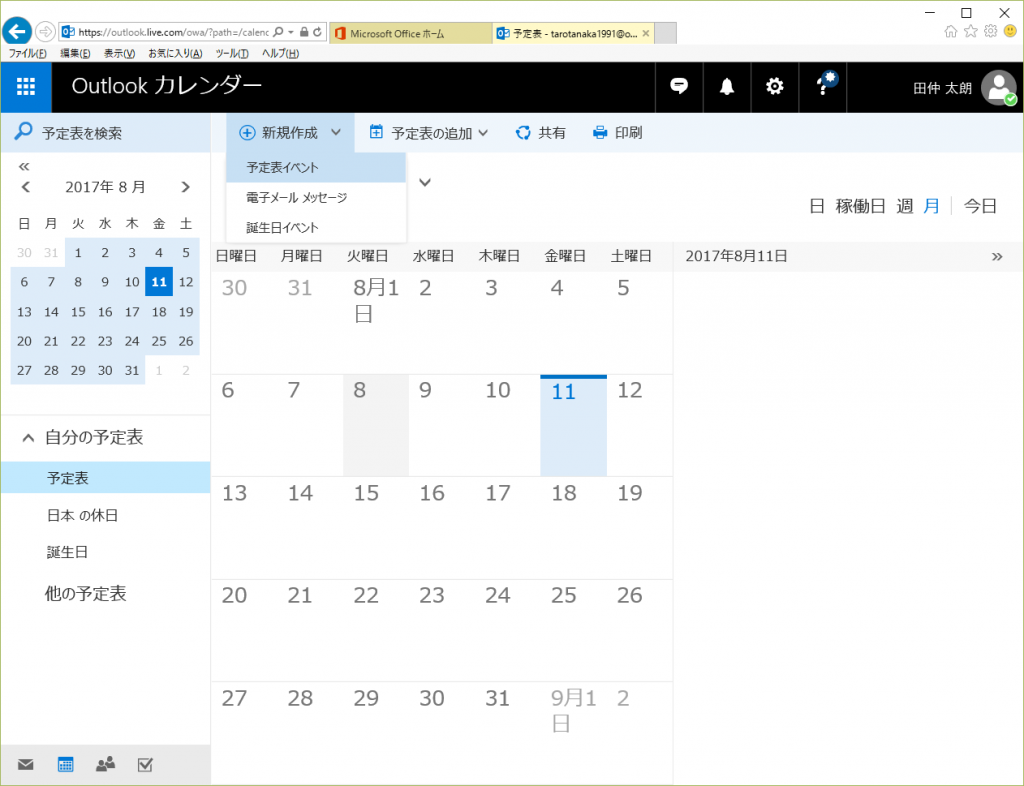Screen dimensions: 1024x786
Task: Open the Skype chat icon in header
Action: [x=679, y=86]
